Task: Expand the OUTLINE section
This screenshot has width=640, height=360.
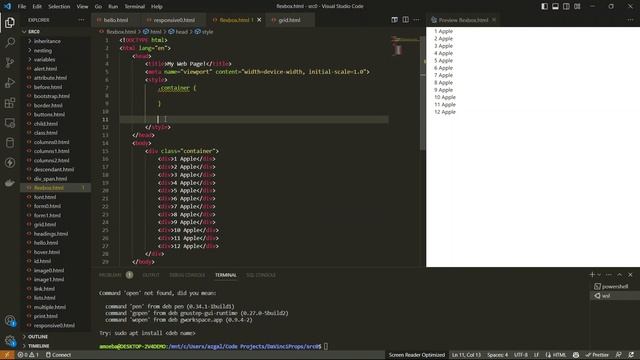Action: (38, 337)
